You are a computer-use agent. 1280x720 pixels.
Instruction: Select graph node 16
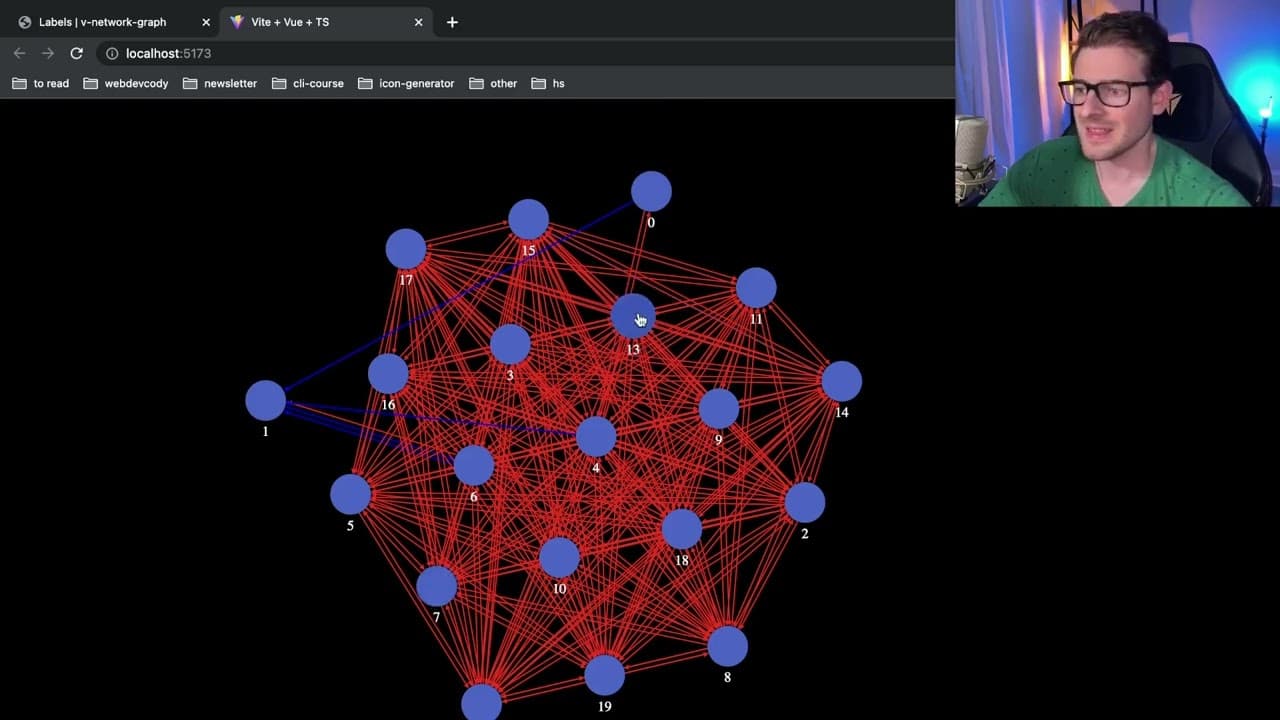point(388,374)
